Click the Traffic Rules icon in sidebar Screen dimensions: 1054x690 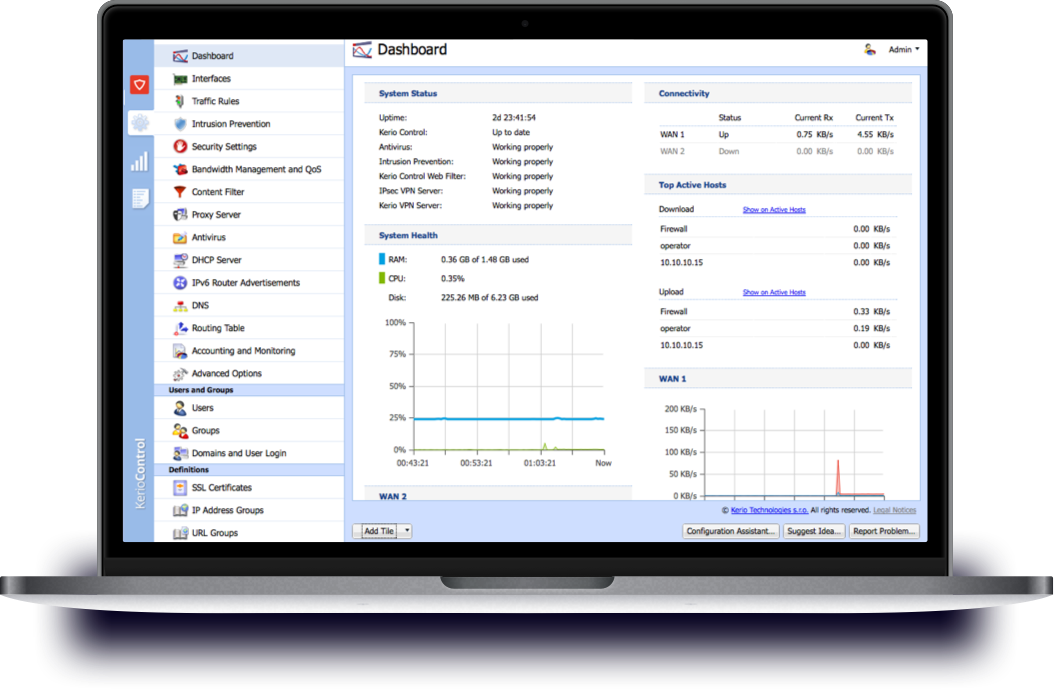point(180,101)
